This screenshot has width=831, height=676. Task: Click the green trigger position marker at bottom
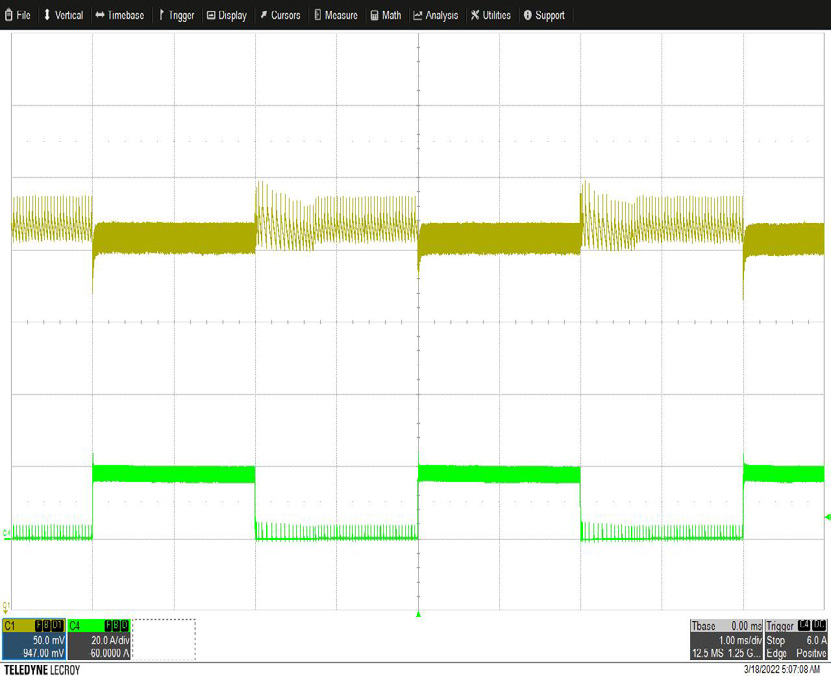tap(419, 613)
